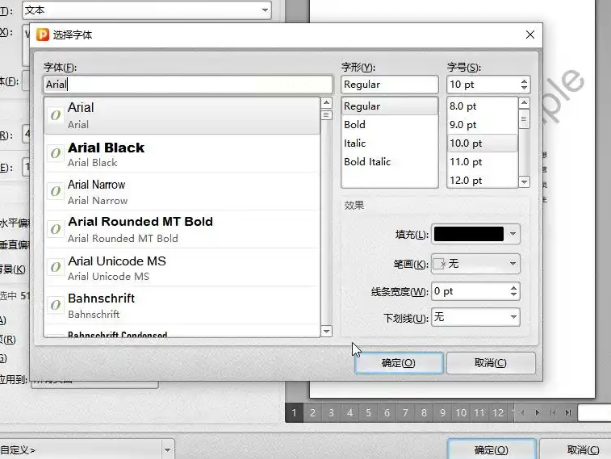Expand the stroke (笔画) dropdown
Image resolution: width=611 pixels, height=459 pixels.
[x=513, y=263]
